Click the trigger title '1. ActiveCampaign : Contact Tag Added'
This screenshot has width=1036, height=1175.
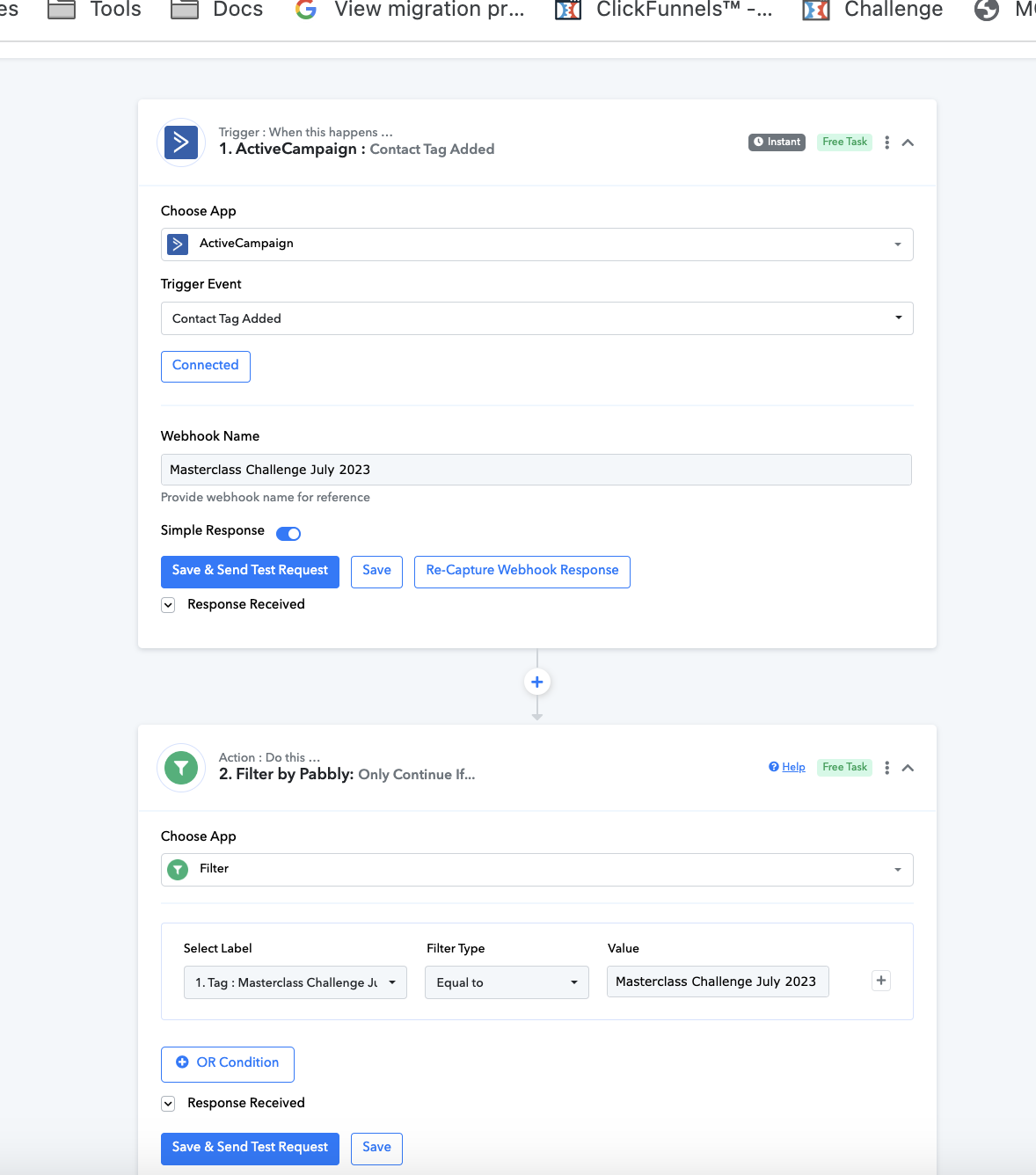[356, 150]
